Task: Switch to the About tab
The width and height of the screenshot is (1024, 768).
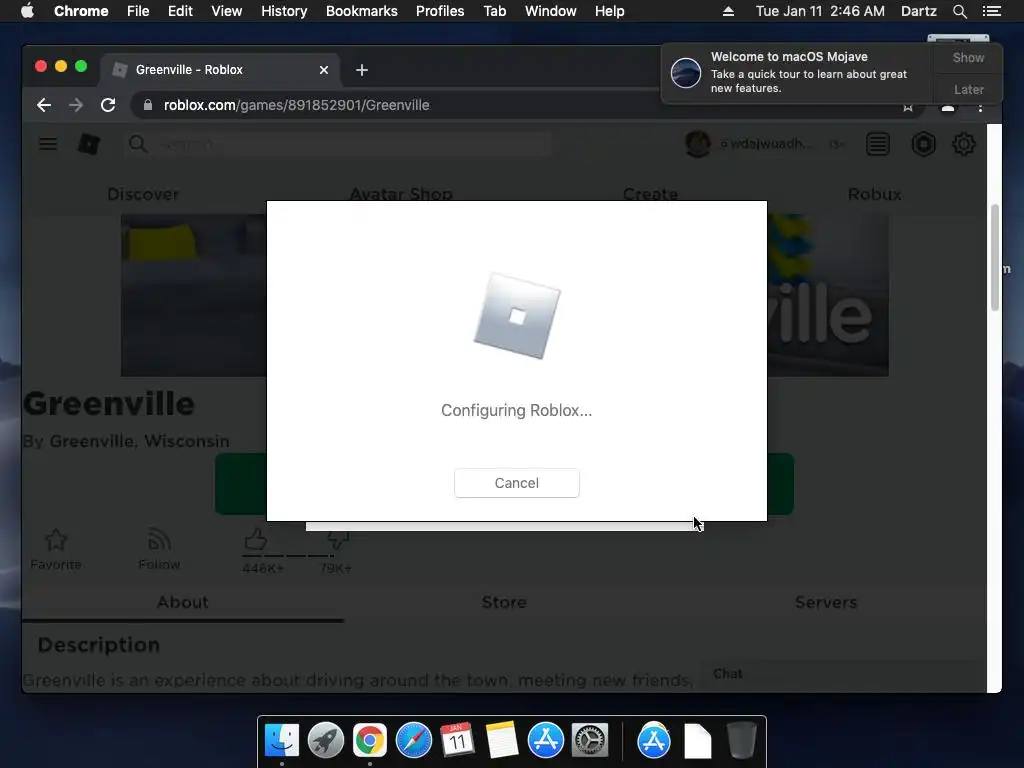Action: click(183, 602)
